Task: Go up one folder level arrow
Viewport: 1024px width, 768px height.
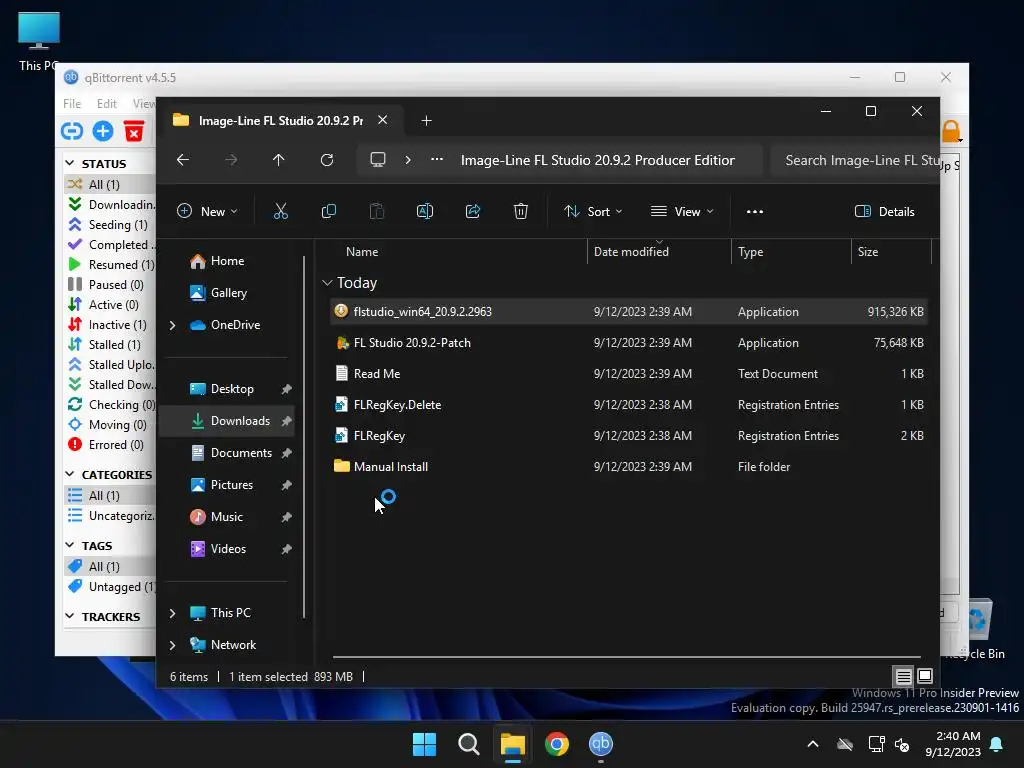Action: point(278,160)
